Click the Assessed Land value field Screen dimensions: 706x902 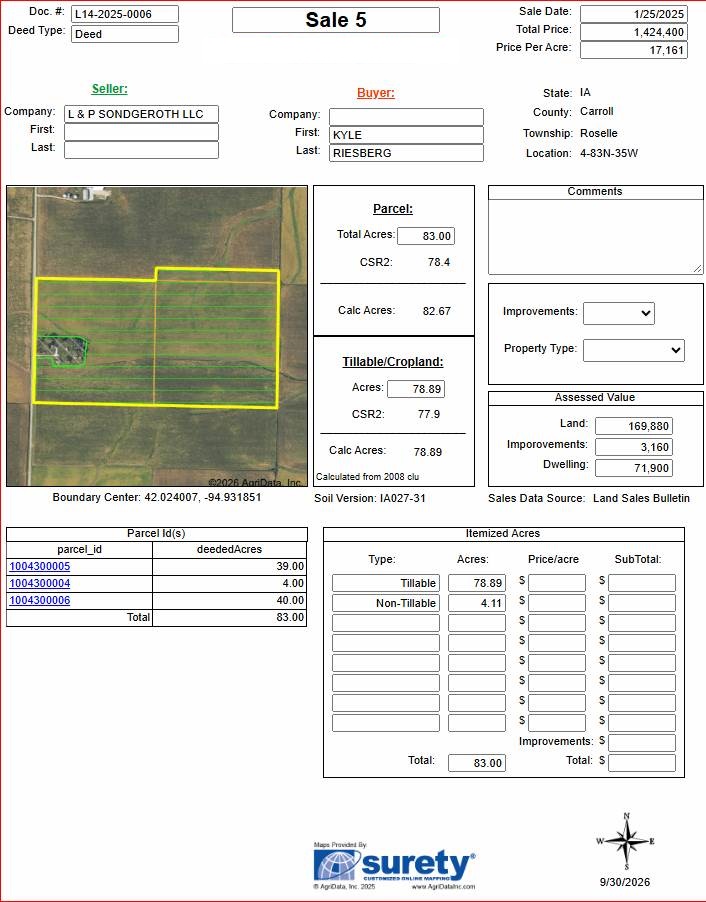pyautogui.click(x=634, y=426)
